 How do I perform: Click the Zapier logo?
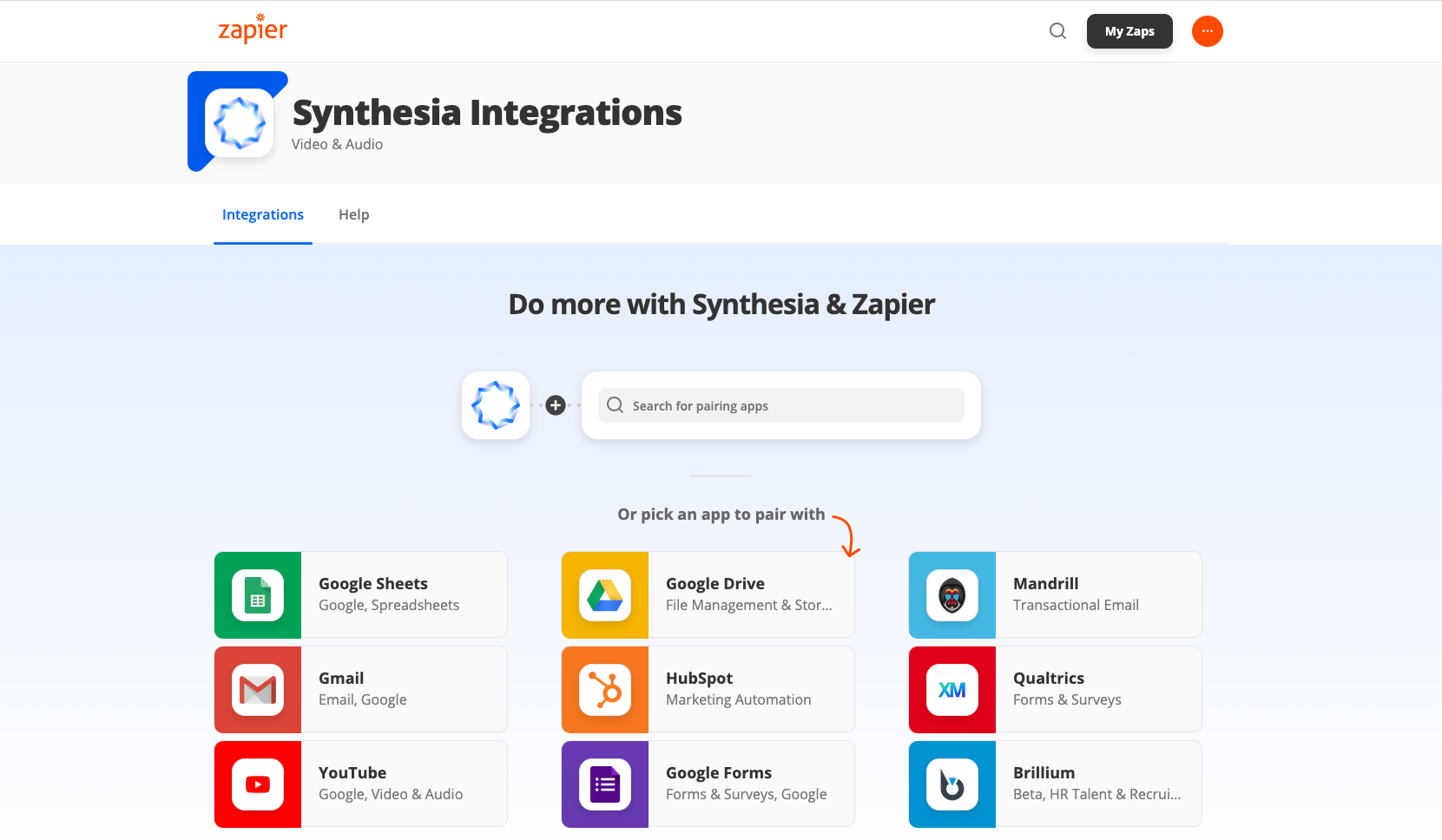(253, 29)
